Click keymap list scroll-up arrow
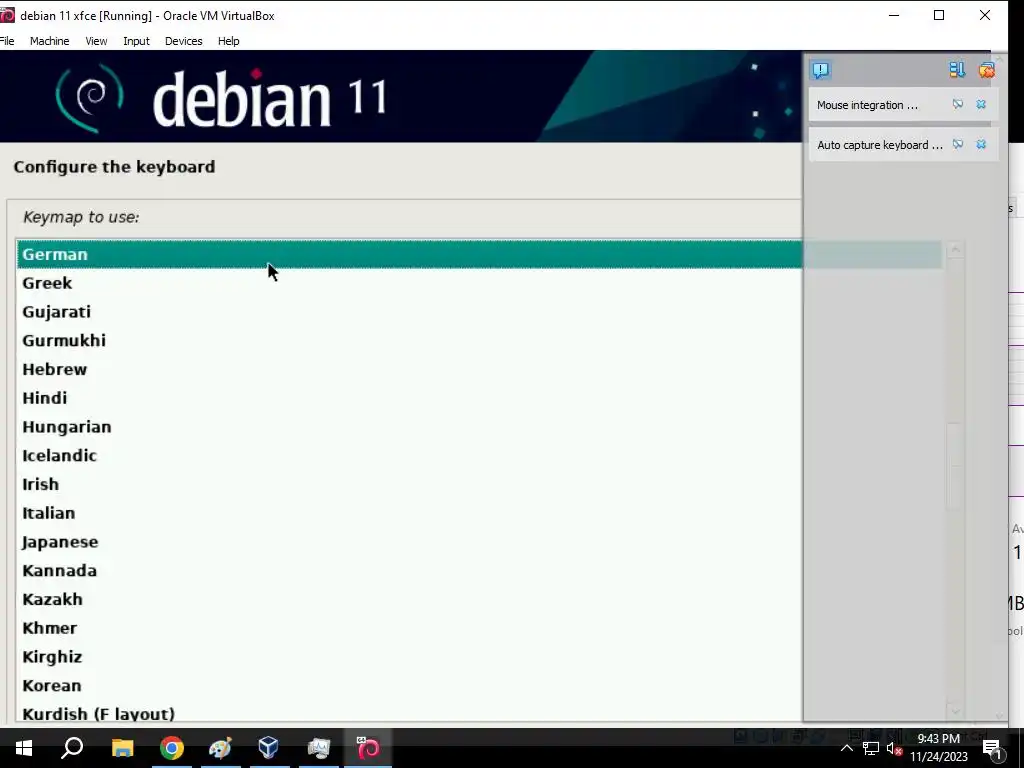1024x768 pixels. (955, 249)
